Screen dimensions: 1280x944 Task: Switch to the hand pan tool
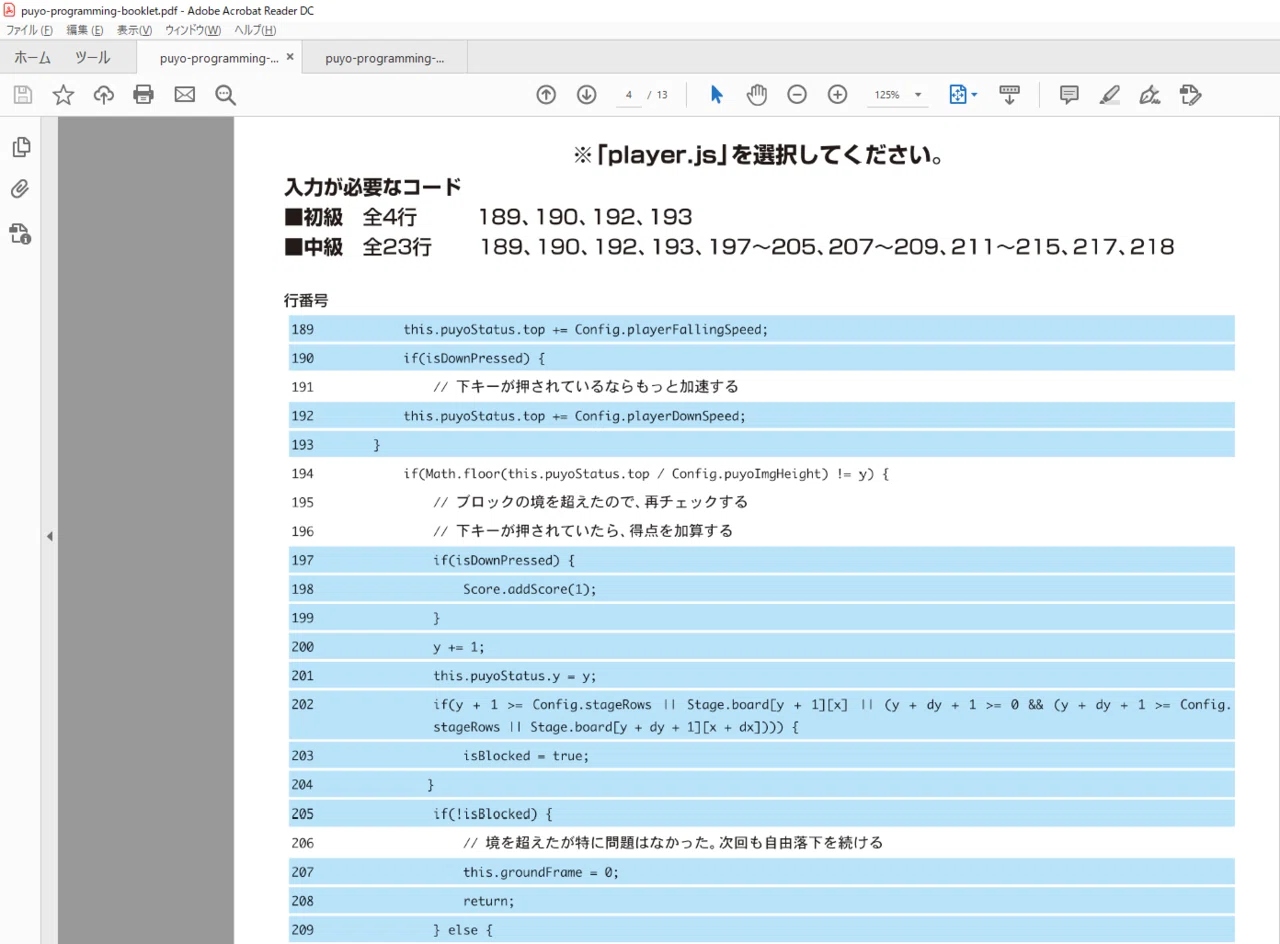757,95
